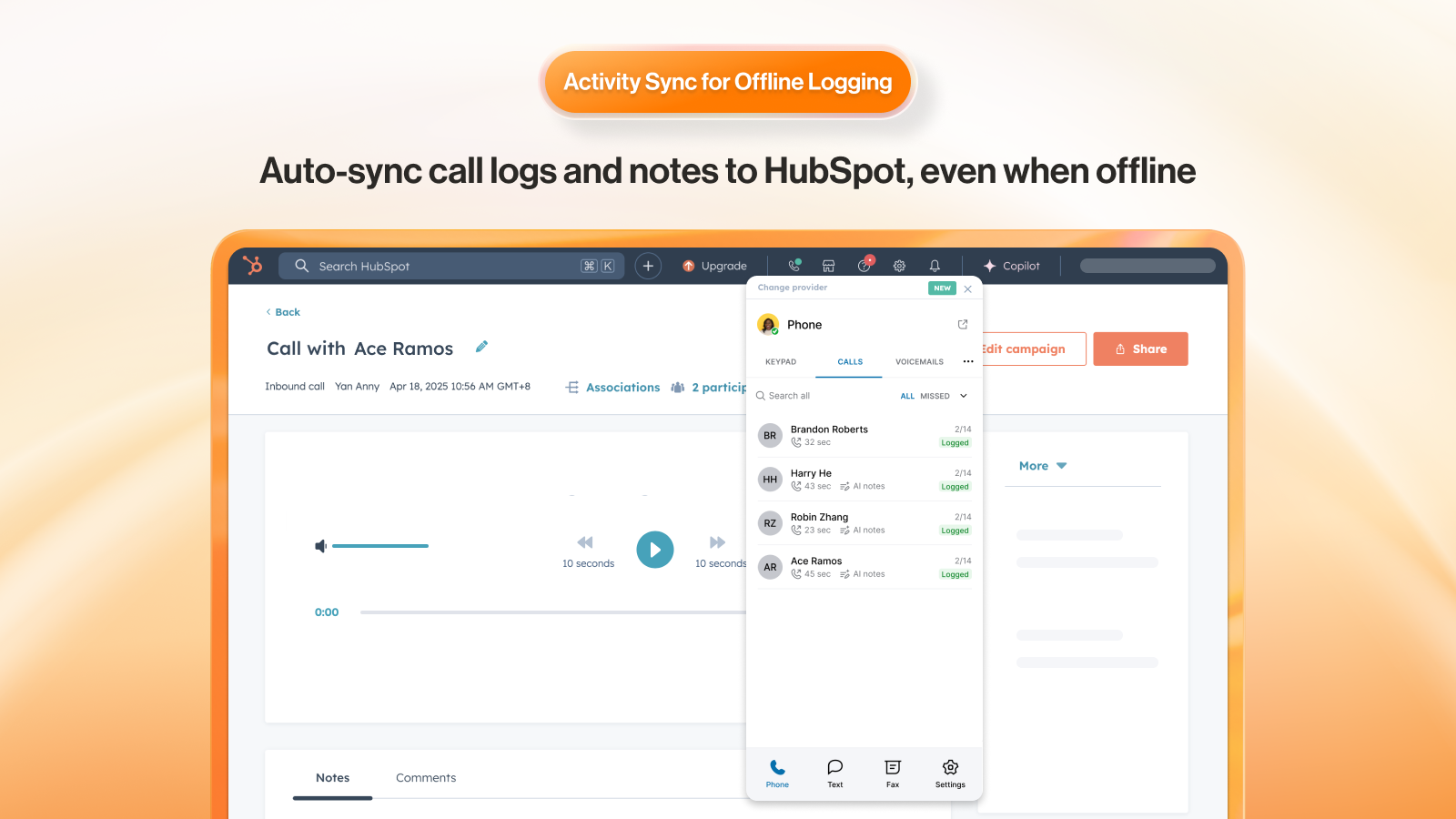Image resolution: width=1456 pixels, height=819 pixels.
Task: Adjust the volume slider
Action: pos(380,546)
